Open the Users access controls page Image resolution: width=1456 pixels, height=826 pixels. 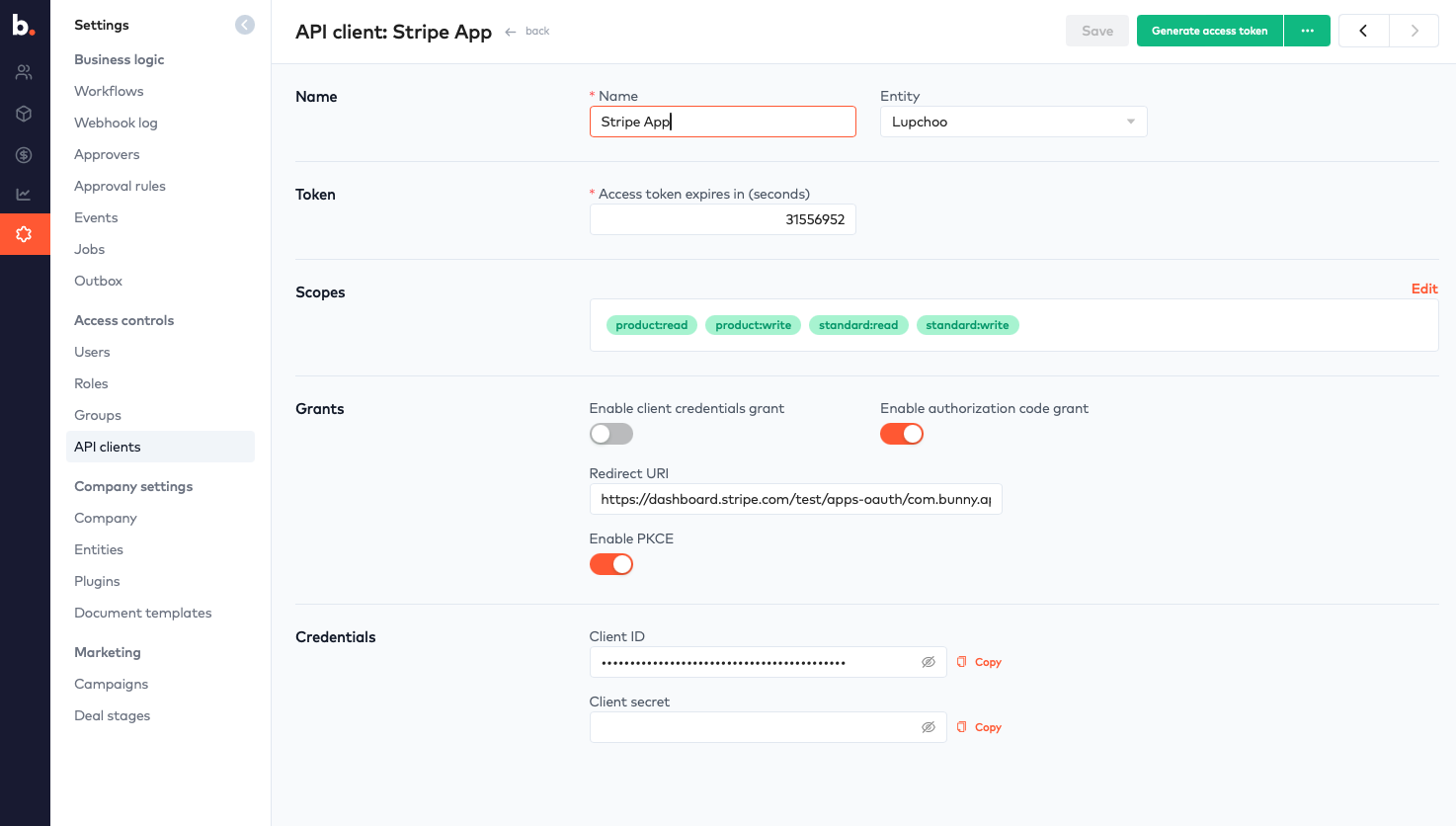[x=92, y=352]
